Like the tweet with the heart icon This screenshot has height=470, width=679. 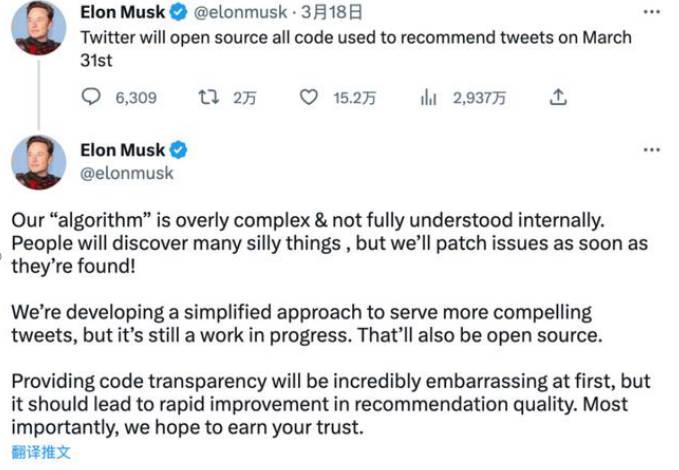pos(310,97)
